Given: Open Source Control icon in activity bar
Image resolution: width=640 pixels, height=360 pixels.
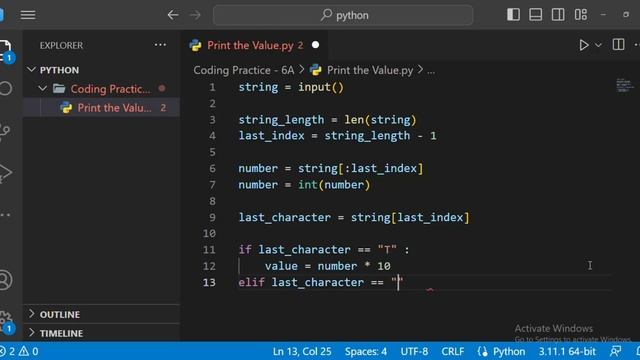Looking at the screenshot, I should [x=5, y=131].
